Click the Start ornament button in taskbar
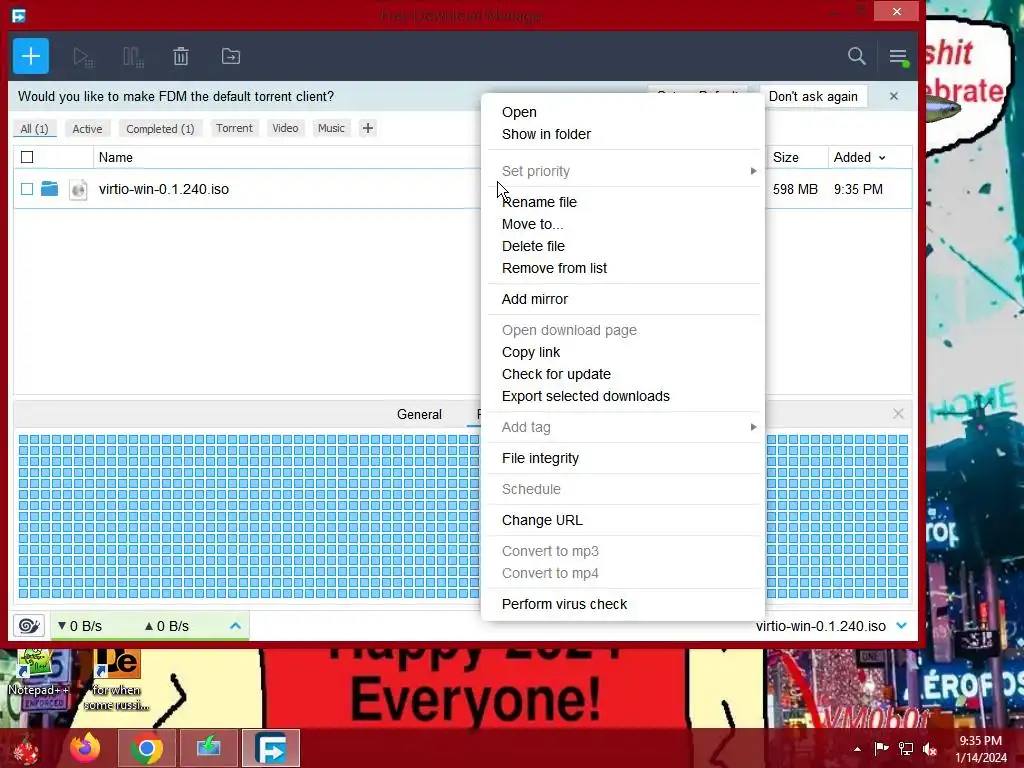 pos(25,748)
